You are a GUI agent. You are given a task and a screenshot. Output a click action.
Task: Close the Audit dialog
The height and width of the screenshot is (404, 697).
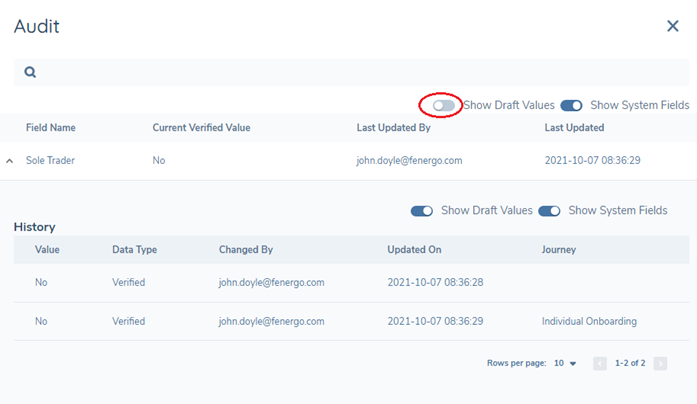point(673,26)
